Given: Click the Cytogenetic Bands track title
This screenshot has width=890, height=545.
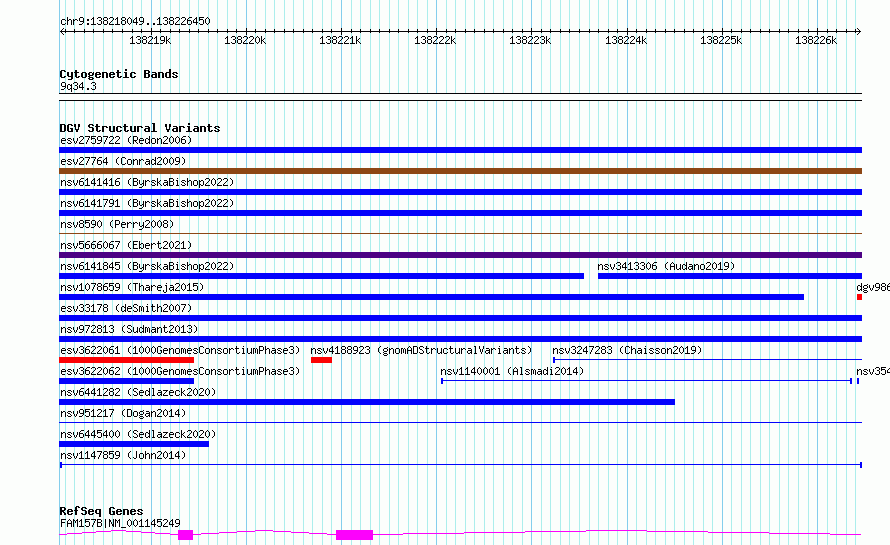Looking at the screenshot, I should (x=119, y=74).
